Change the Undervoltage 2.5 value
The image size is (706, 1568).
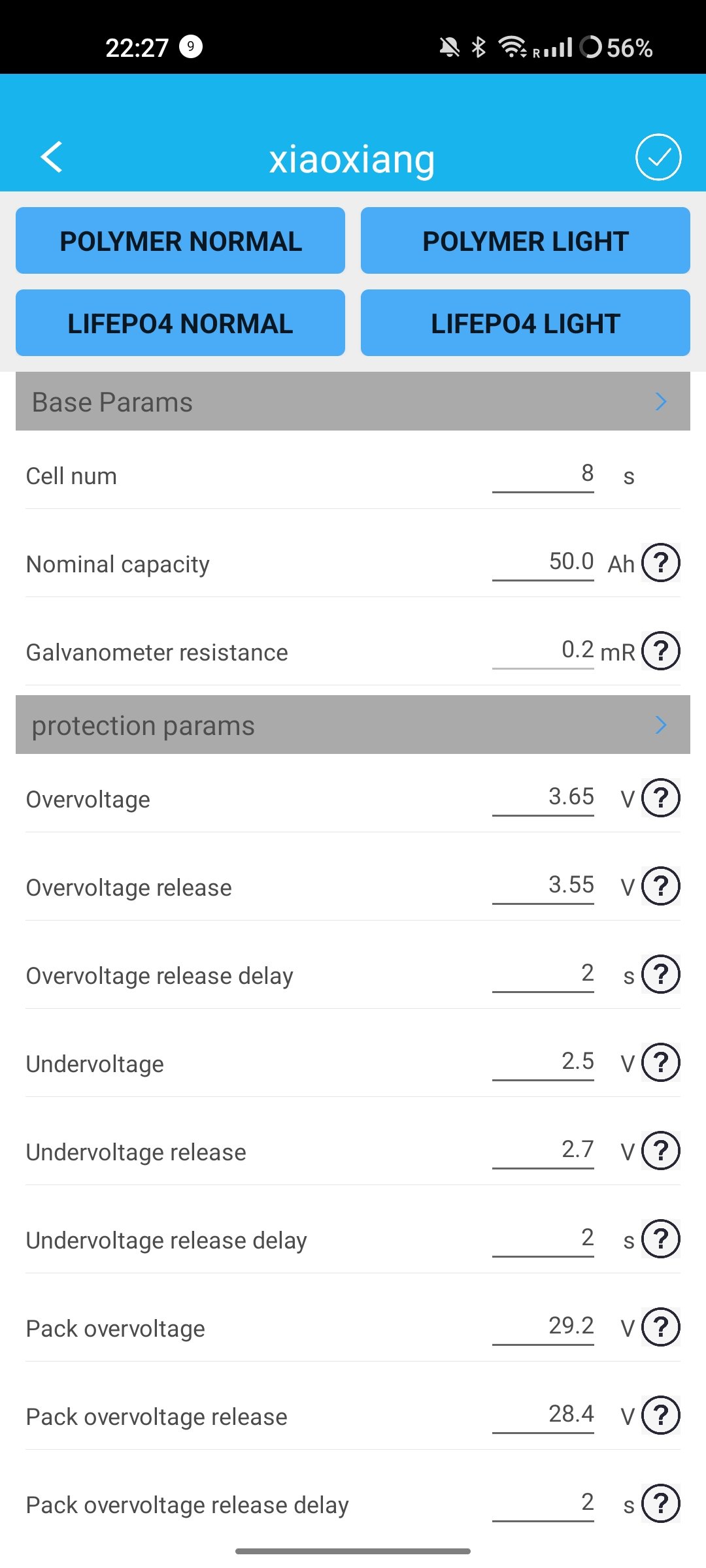(x=543, y=1062)
